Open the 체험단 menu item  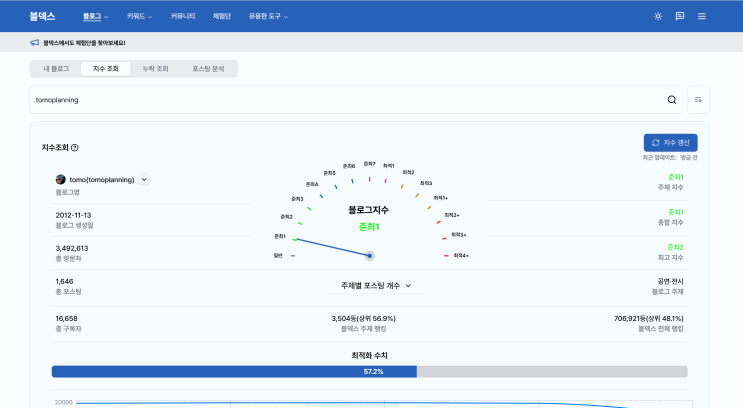[x=221, y=16]
